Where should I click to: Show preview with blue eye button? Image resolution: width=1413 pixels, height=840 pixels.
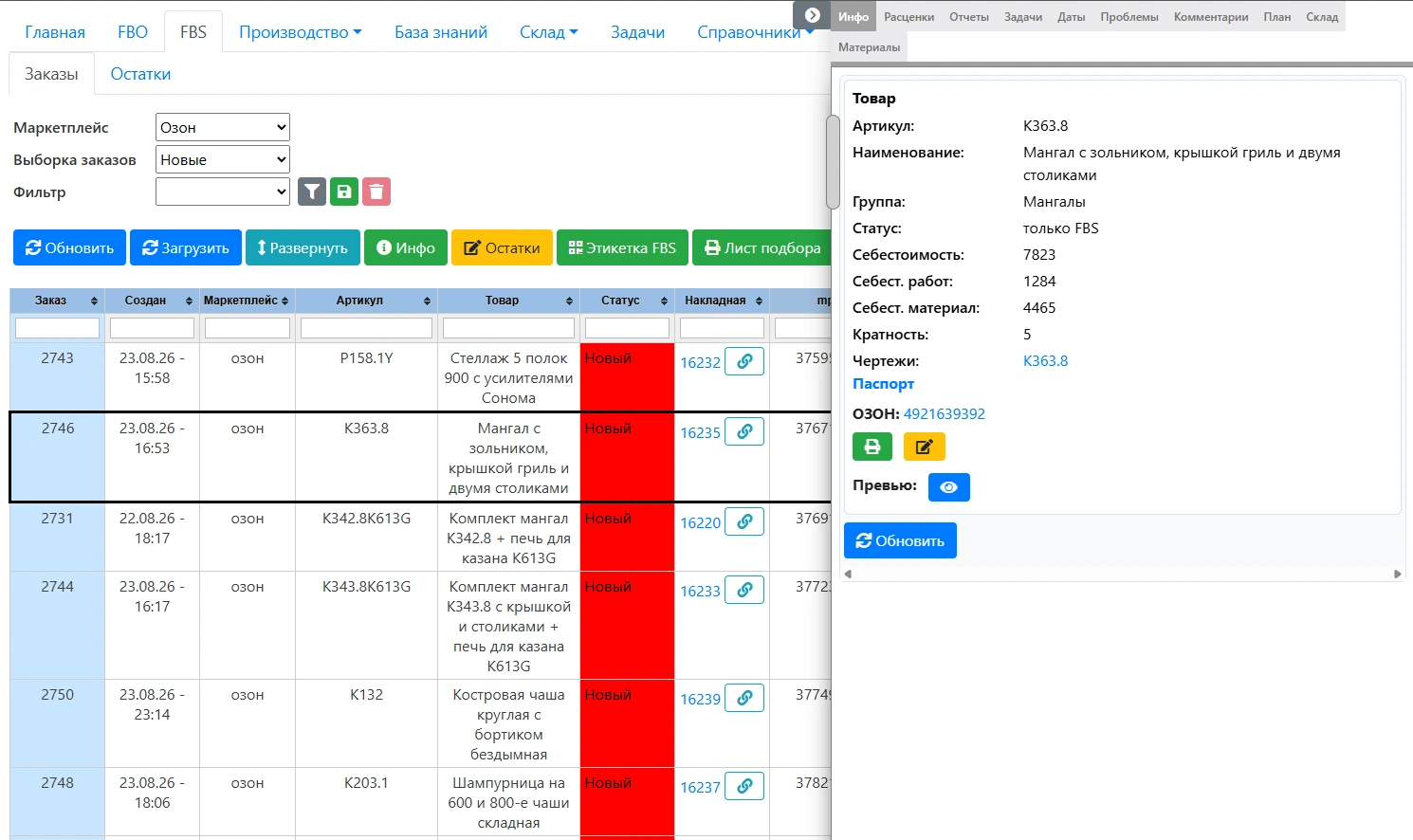[x=949, y=487]
